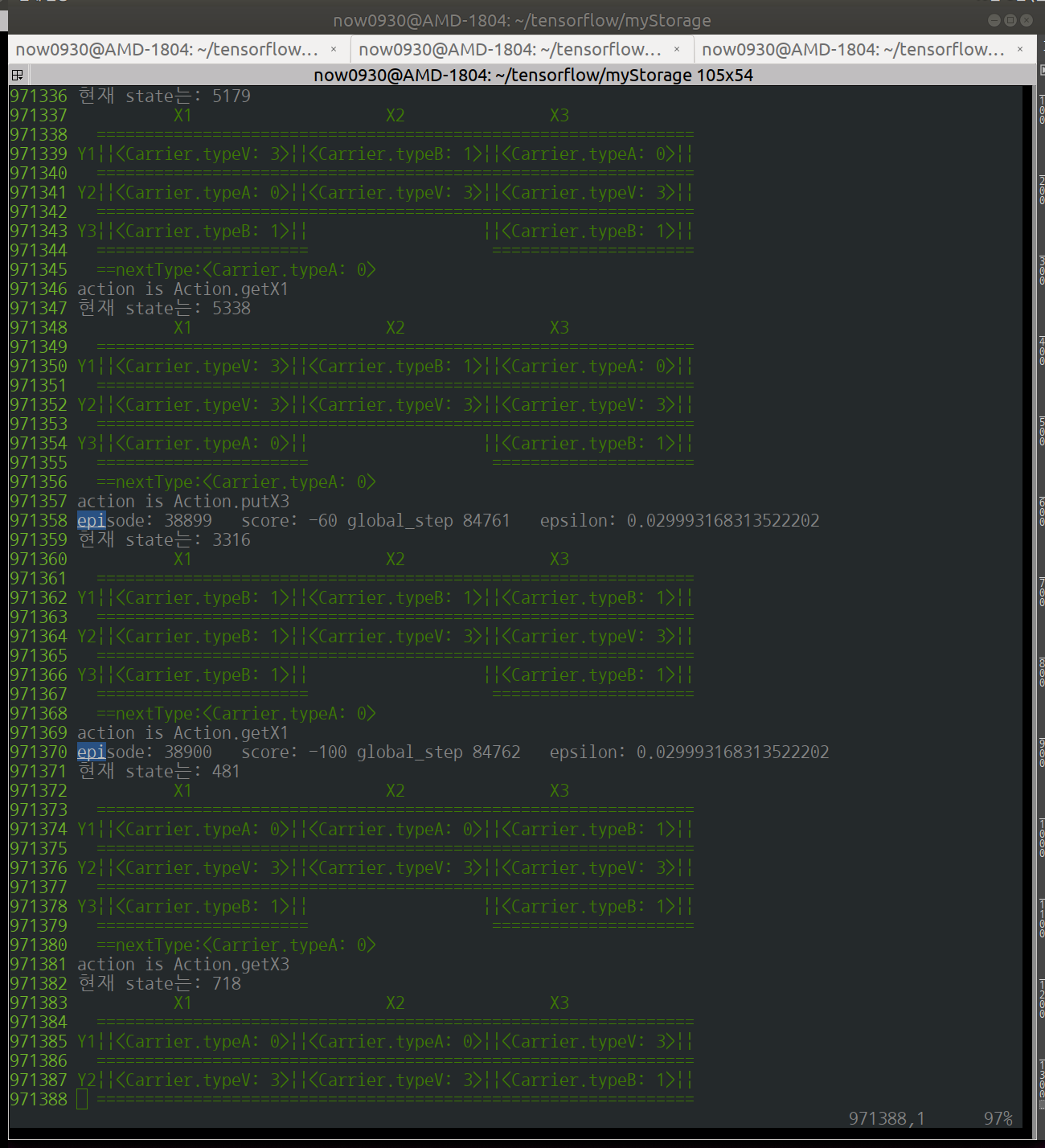Image resolution: width=1045 pixels, height=1148 pixels.
Task: Close the terminal window
Action: 1027,20
